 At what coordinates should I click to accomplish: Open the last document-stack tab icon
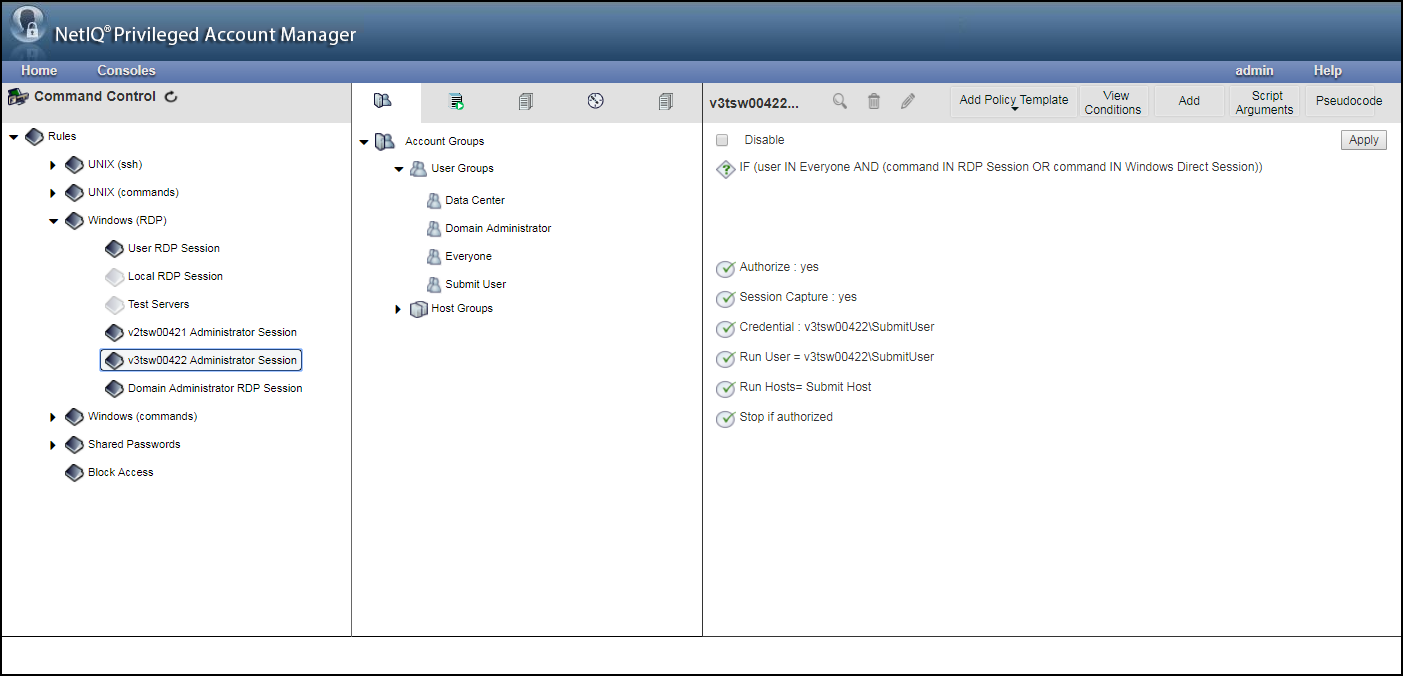tap(666, 101)
